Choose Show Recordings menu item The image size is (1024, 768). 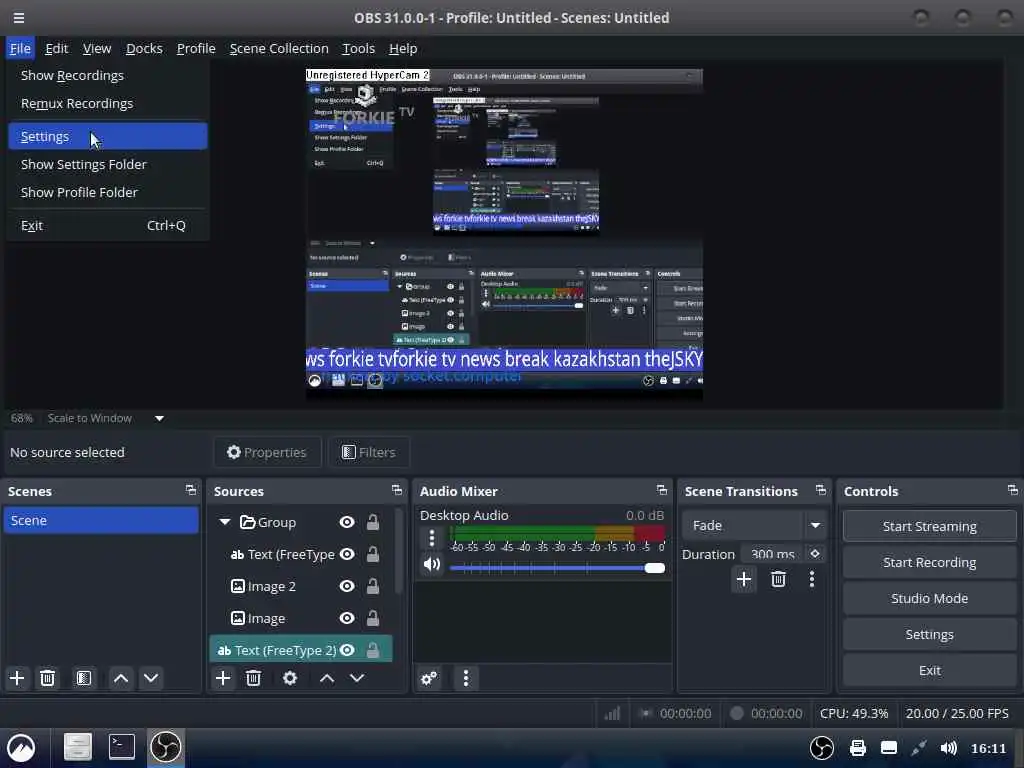108,75
